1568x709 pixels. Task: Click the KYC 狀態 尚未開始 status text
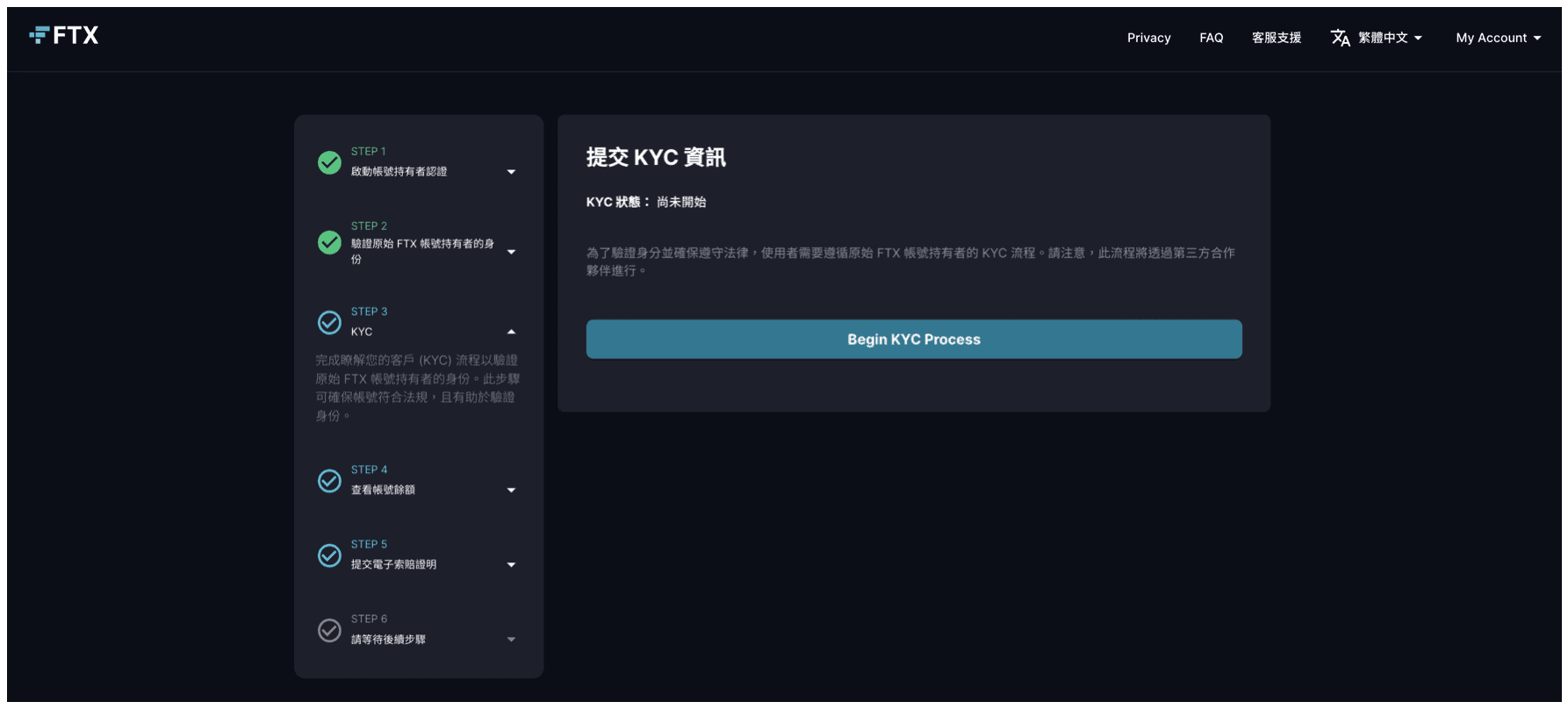click(646, 202)
